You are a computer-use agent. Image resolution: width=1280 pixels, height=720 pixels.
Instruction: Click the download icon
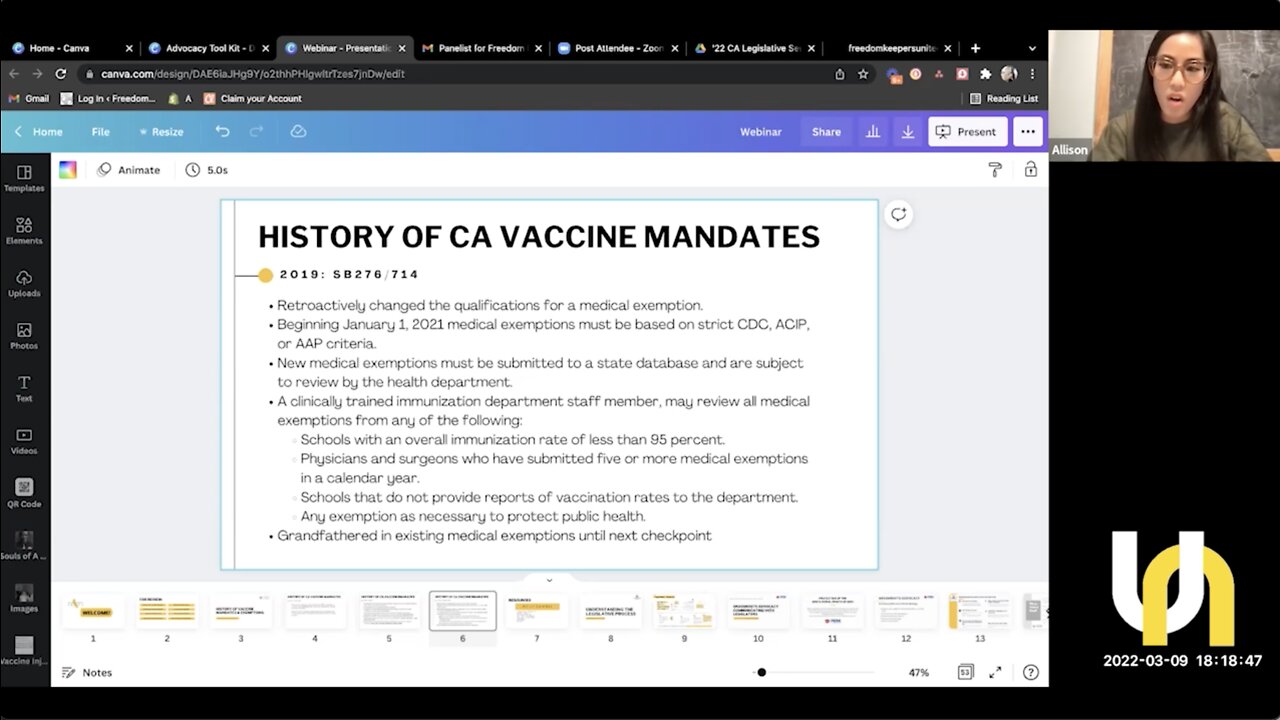click(908, 131)
